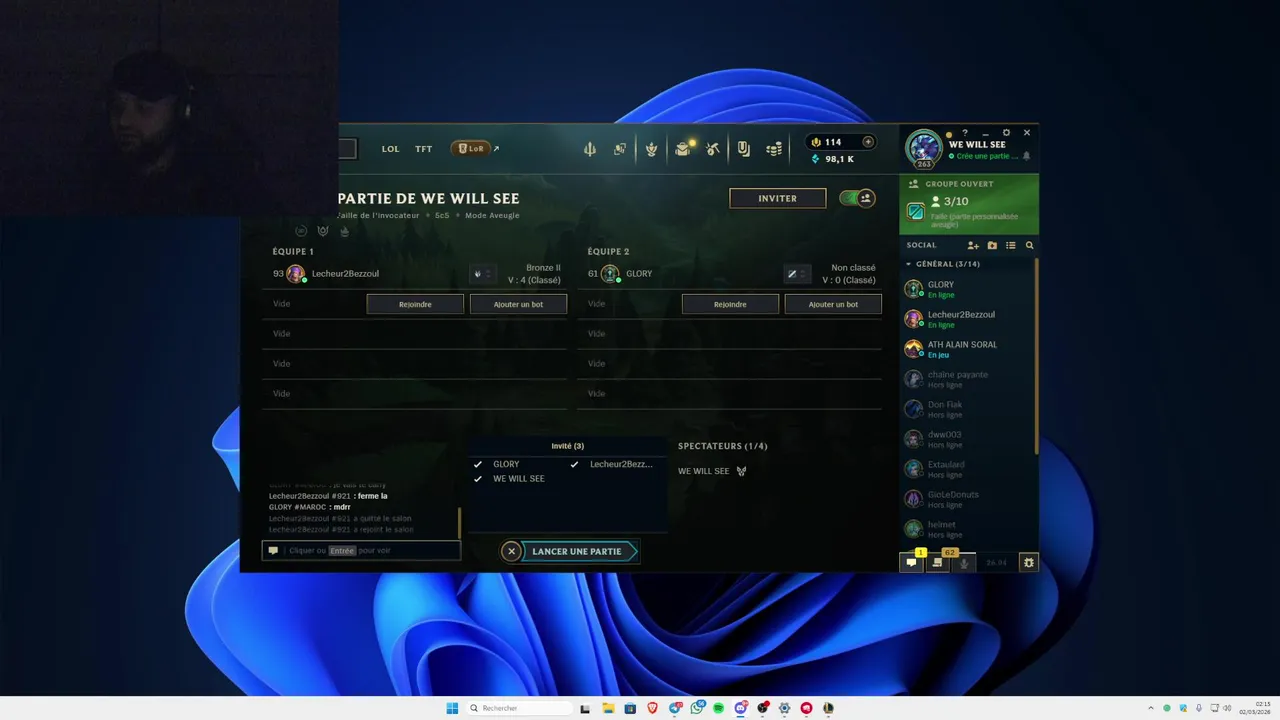Open the Clash trident icon
The image size is (1280, 720).
590,149
